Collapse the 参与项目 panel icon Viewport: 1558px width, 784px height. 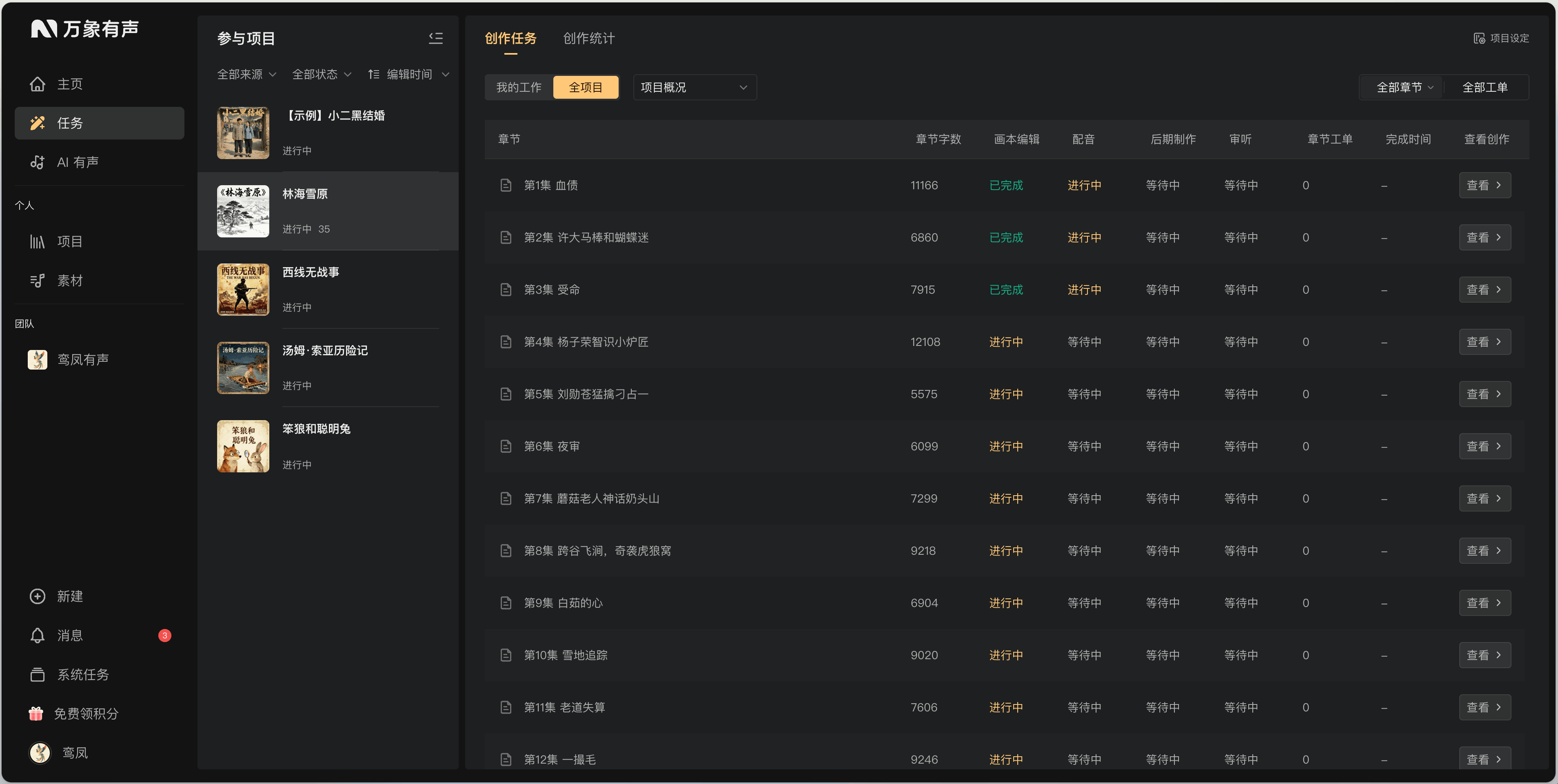(x=435, y=38)
